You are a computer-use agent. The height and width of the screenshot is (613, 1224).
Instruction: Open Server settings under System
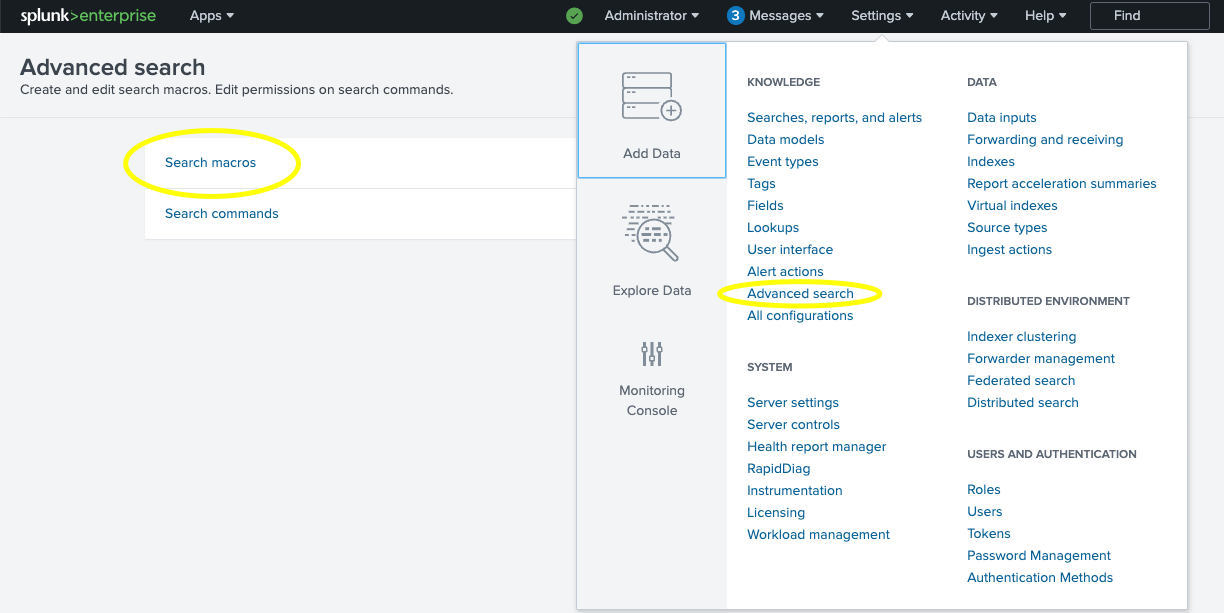[x=792, y=402]
